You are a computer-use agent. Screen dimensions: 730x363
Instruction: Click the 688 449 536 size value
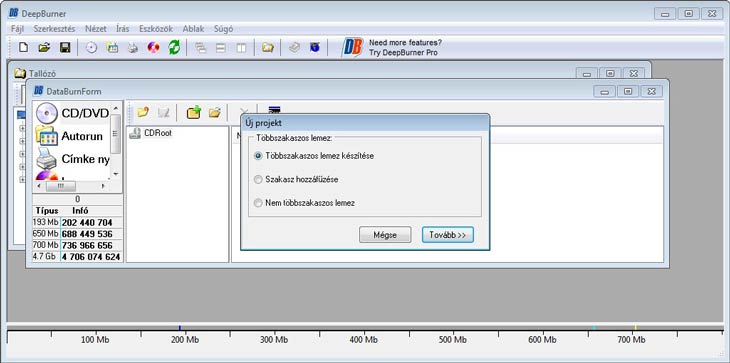[87, 234]
